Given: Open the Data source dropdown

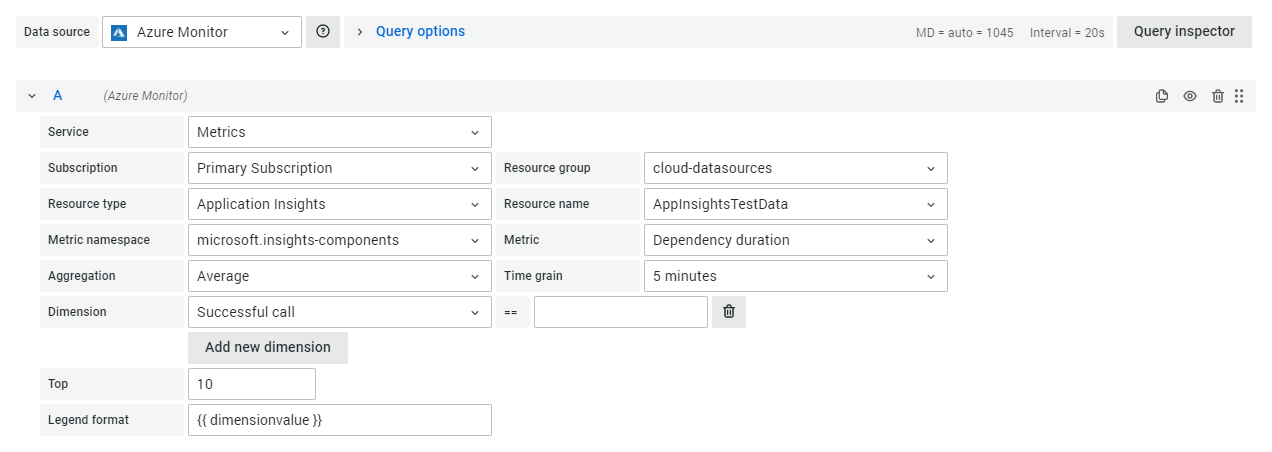Looking at the screenshot, I should pyautogui.click(x=202, y=32).
